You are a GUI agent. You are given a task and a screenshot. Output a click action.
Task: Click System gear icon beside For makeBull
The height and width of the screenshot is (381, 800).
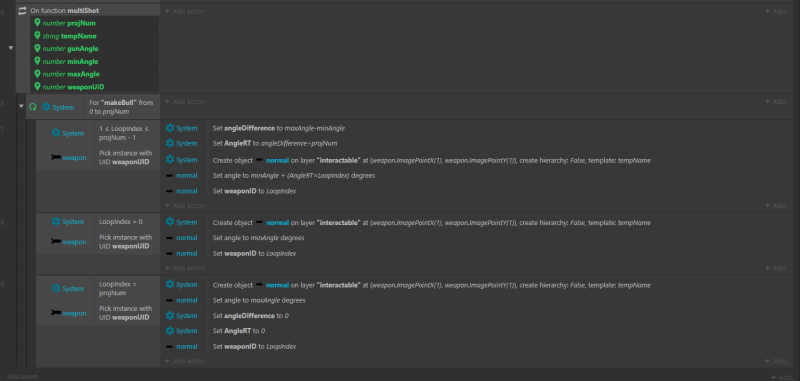click(x=46, y=107)
